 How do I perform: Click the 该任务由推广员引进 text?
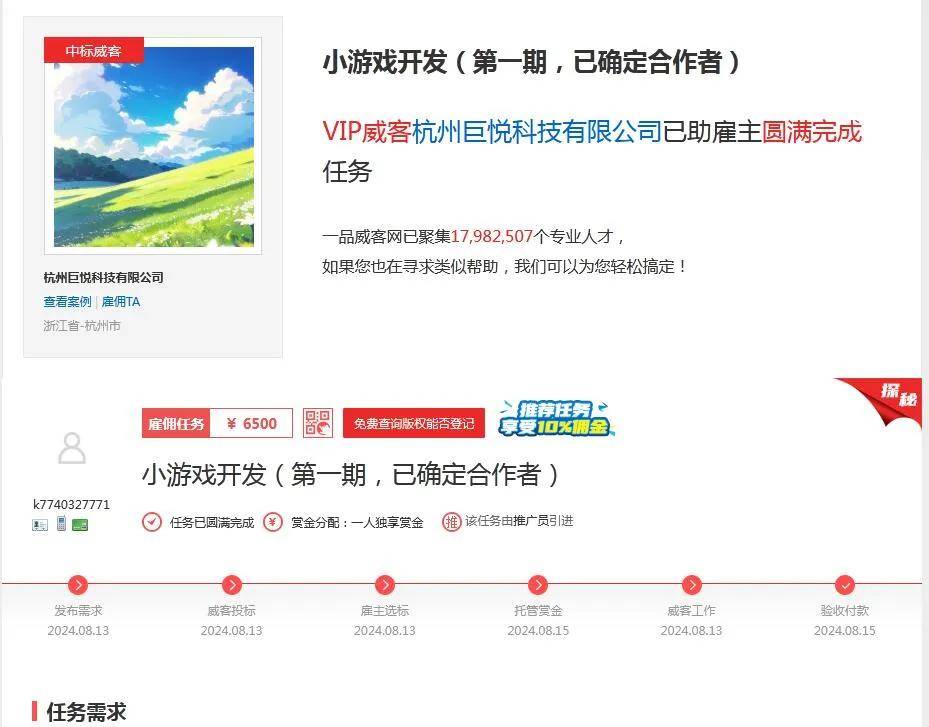click(x=519, y=521)
